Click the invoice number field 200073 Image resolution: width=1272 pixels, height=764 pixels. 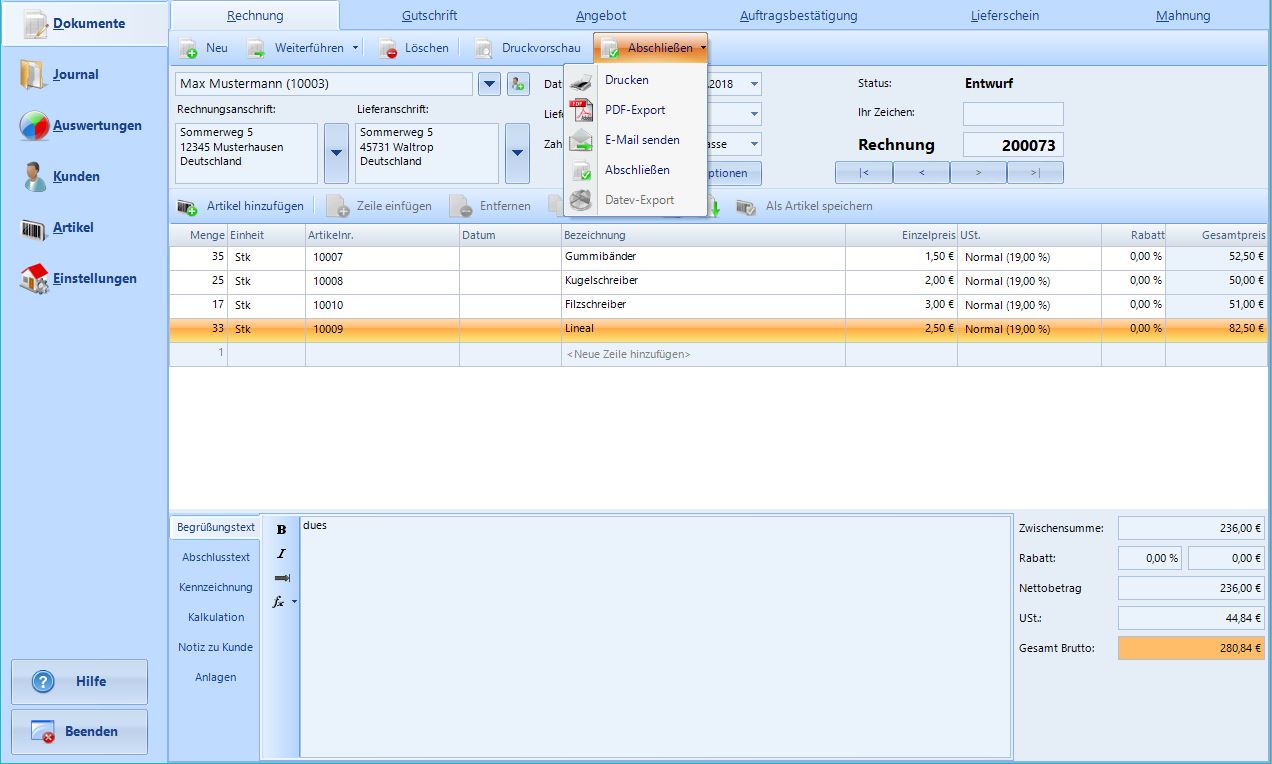[1013, 145]
